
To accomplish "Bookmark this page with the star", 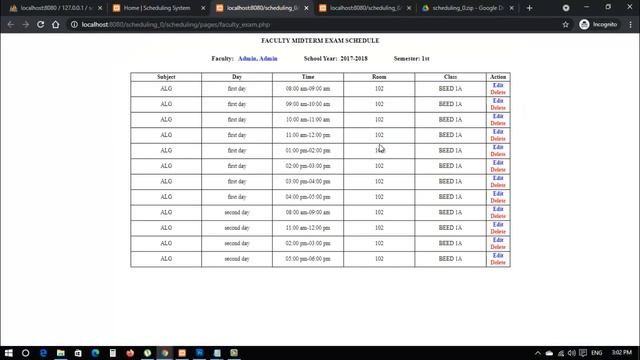I will tap(565, 24).
